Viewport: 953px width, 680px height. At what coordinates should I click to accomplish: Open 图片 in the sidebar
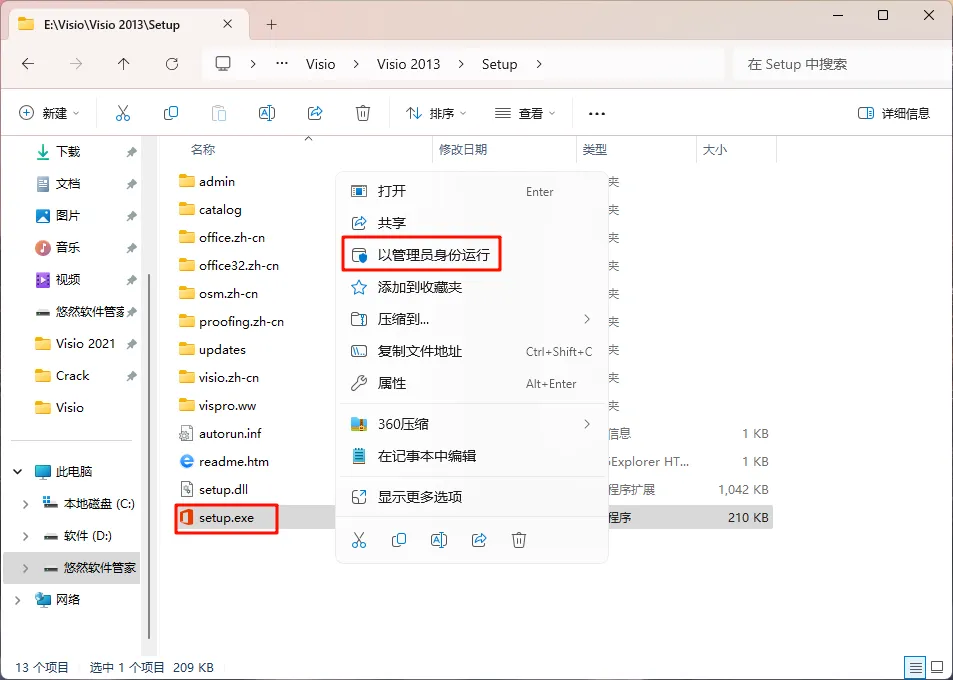tap(68, 216)
